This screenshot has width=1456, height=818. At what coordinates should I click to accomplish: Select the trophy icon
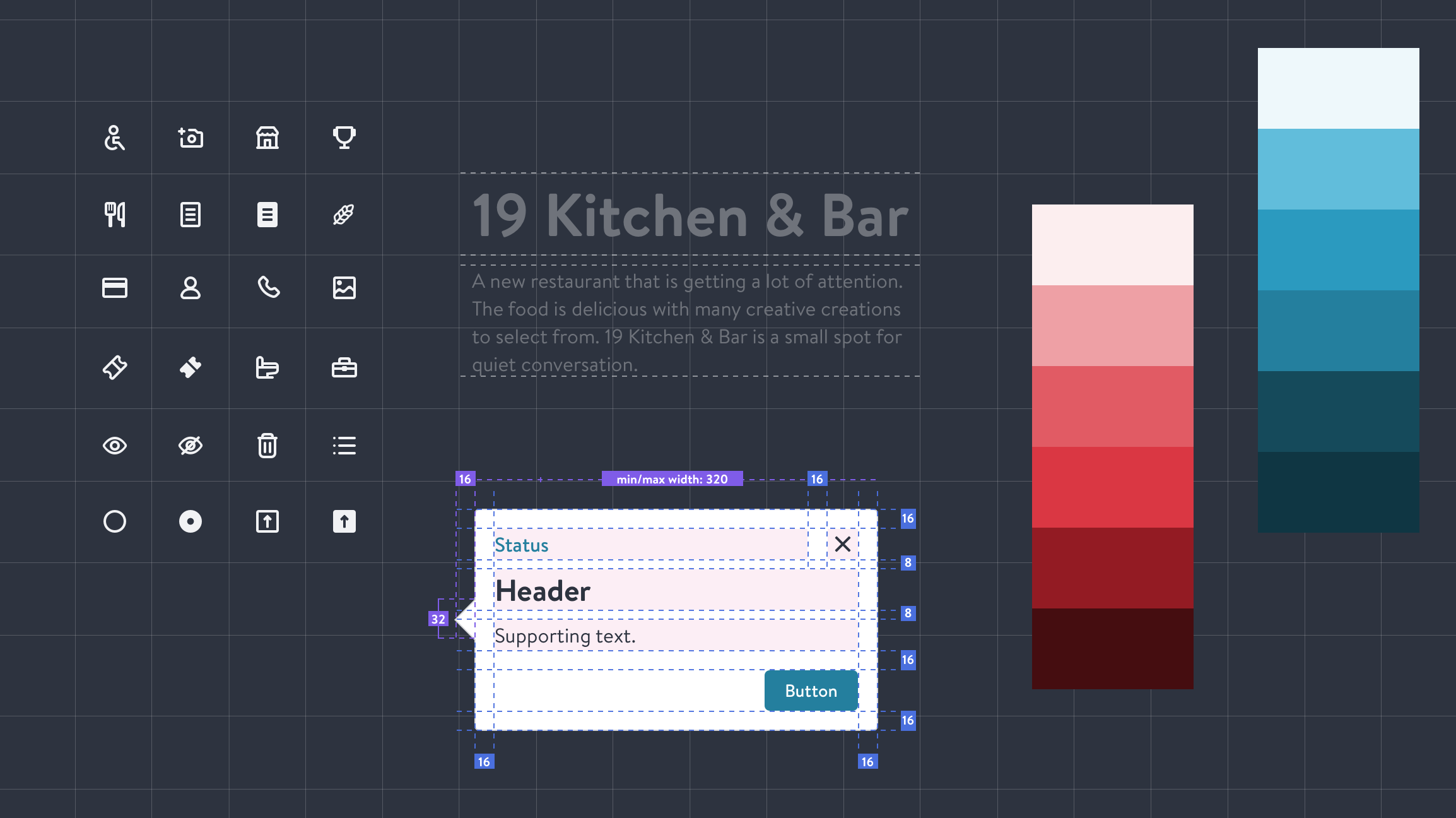(344, 138)
